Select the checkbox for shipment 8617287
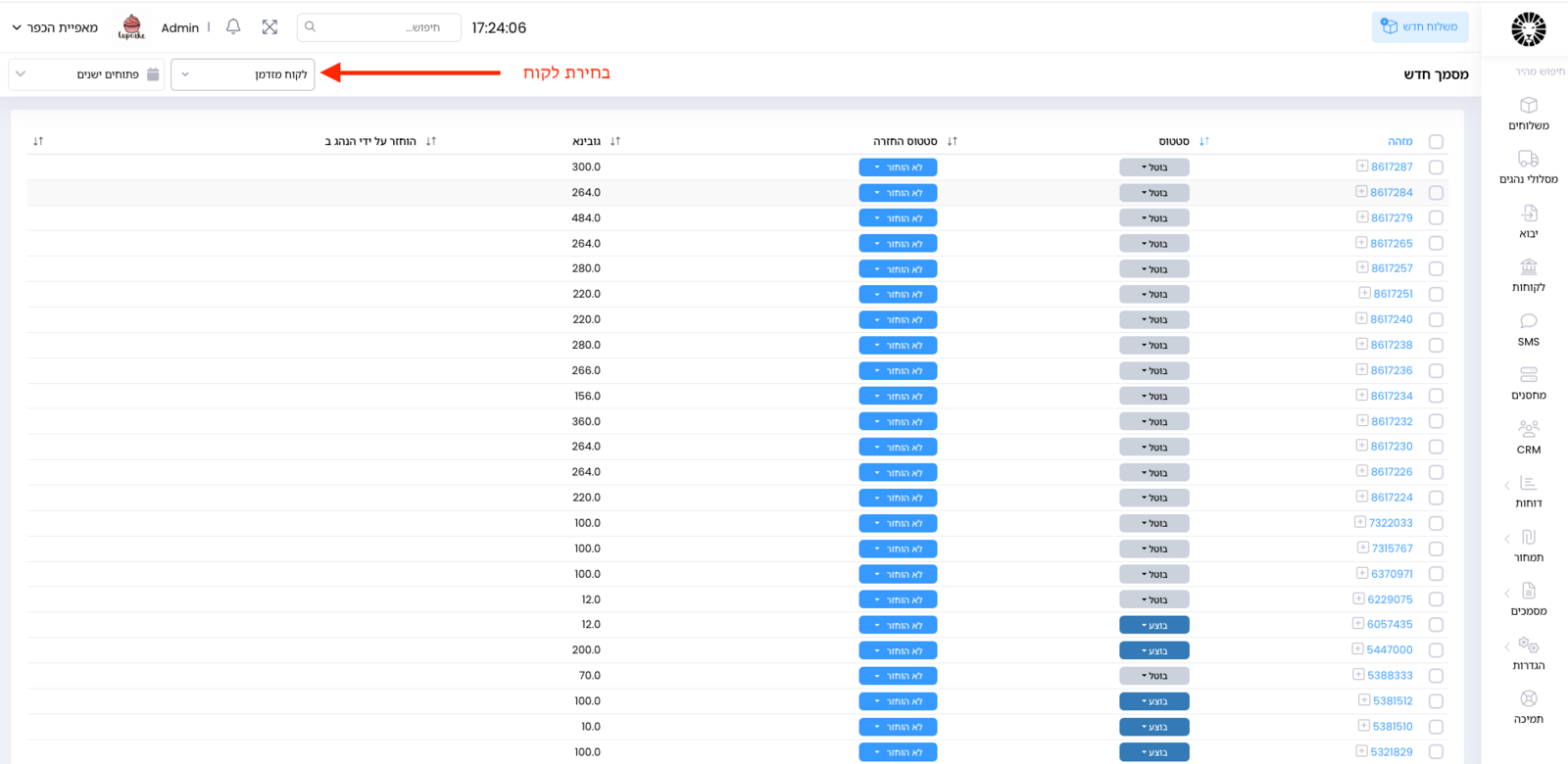This screenshot has width=1568, height=764. coord(1436,167)
